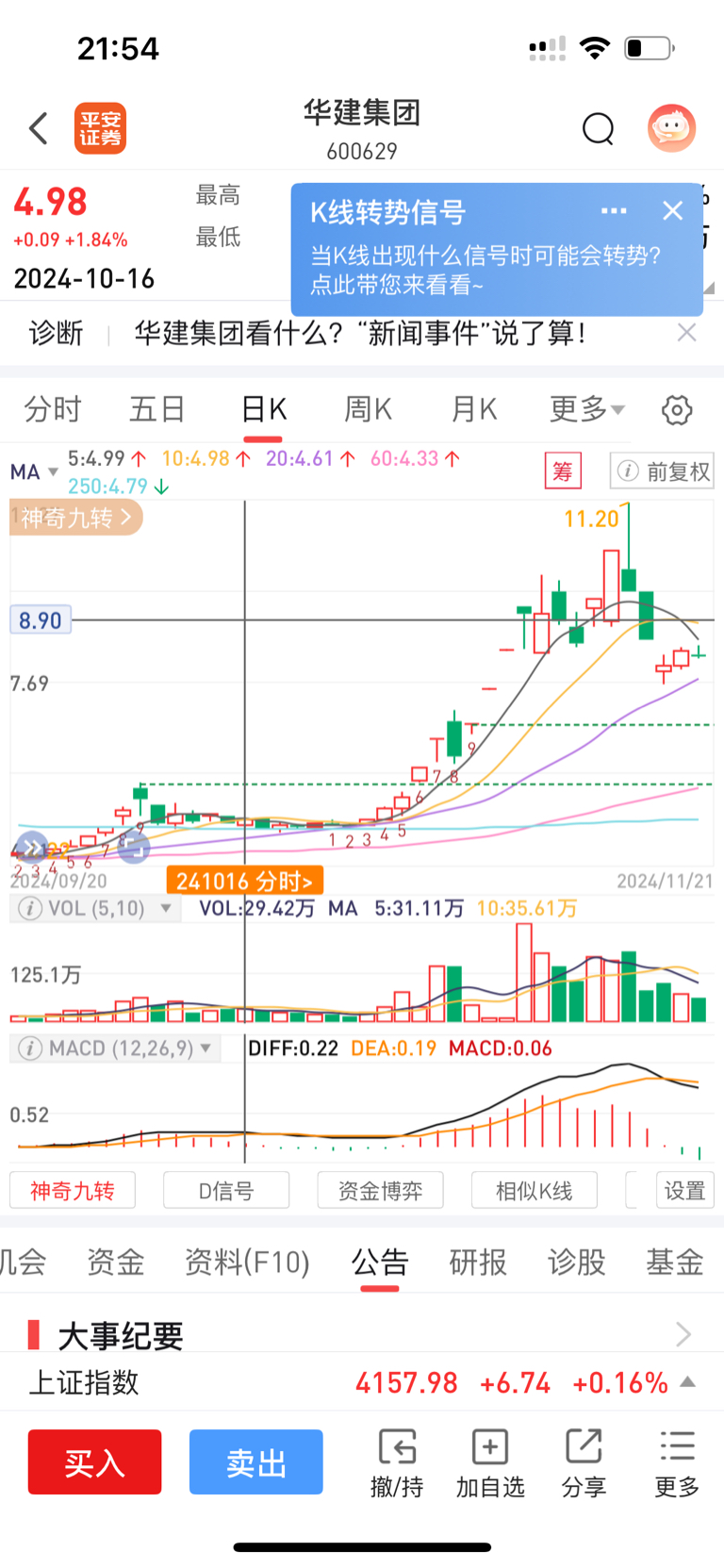Open MACD (12,26,9) dropdown arrow
Viewport: 724px width, 1568px height.
[x=205, y=1048]
